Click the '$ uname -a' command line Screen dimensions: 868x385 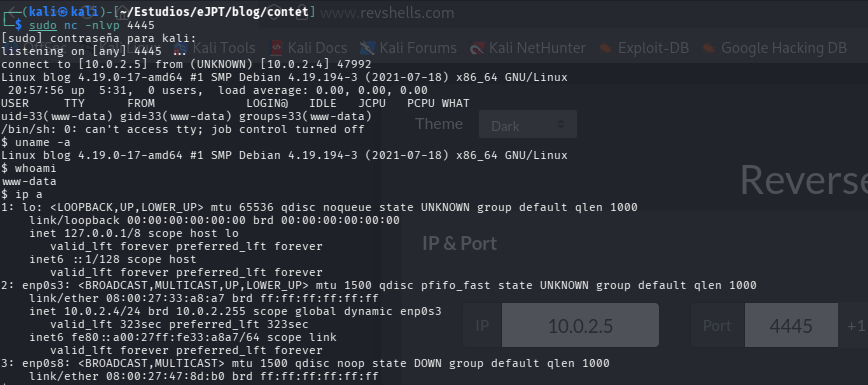click(36, 142)
